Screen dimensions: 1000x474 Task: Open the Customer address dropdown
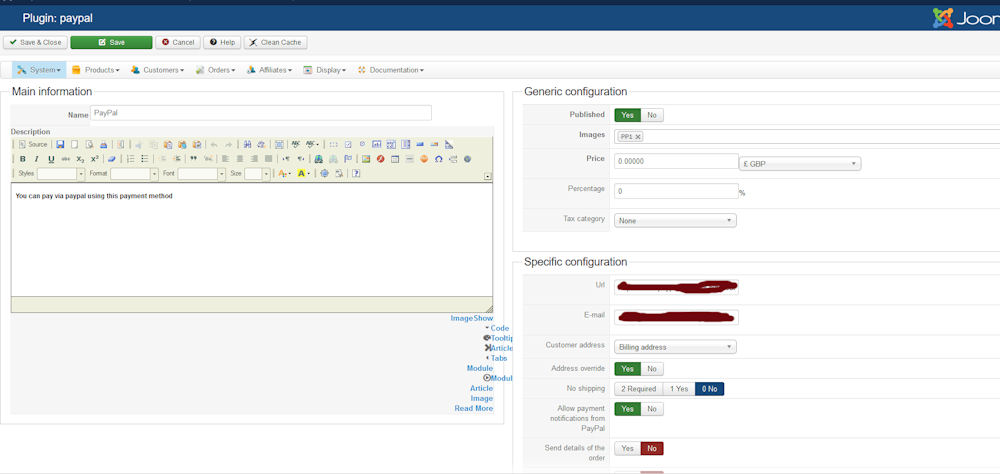click(x=675, y=347)
